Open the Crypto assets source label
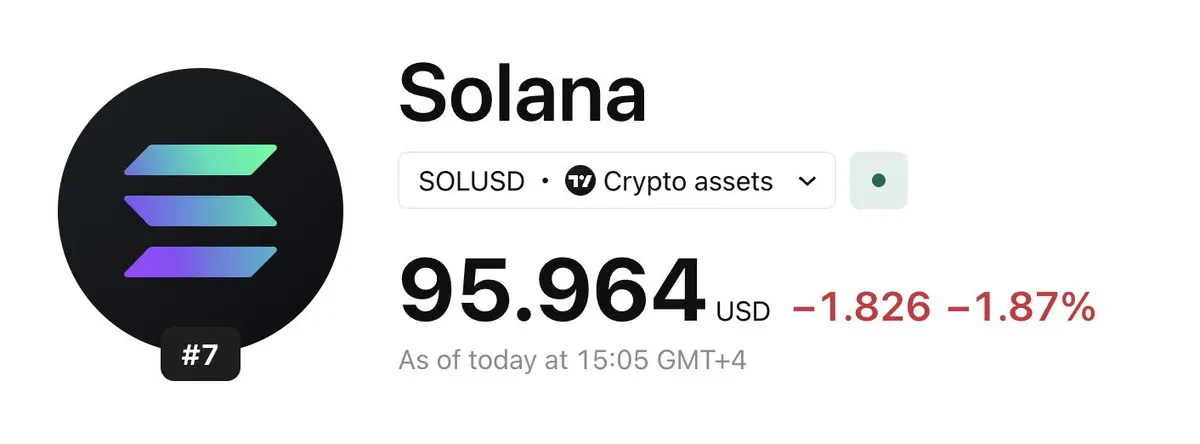The height and width of the screenshot is (444, 1200). tap(688, 181)
